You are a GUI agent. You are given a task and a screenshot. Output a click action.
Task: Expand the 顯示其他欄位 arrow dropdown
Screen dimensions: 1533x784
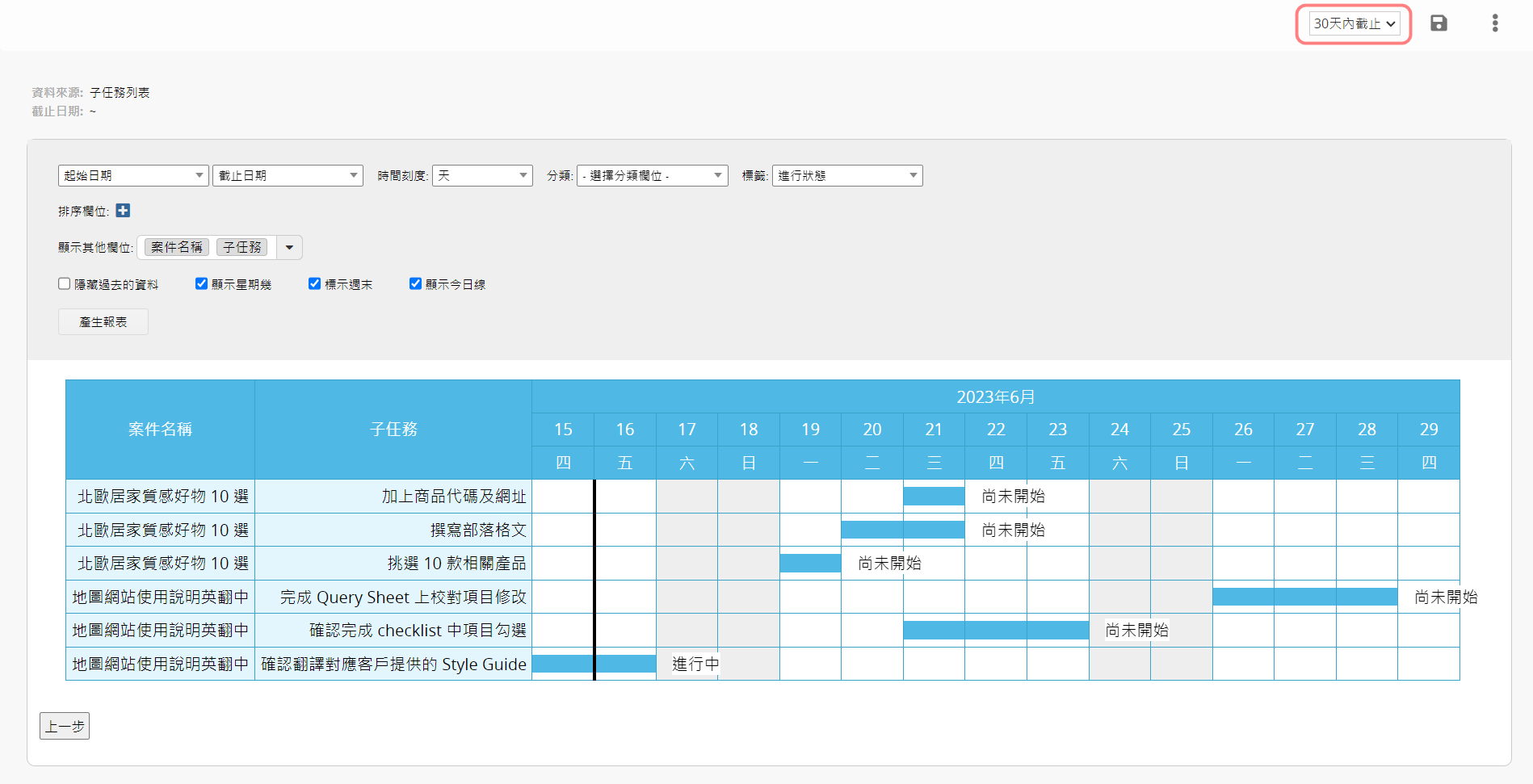pyautogui.click(x=289, y=248)
